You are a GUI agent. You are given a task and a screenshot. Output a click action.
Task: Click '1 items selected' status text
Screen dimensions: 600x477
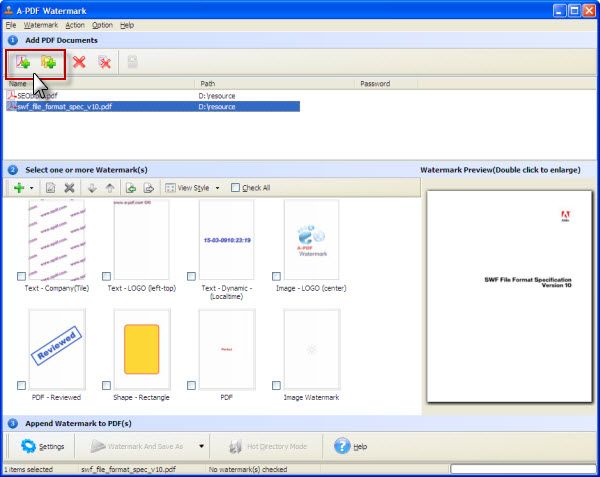click(x=28, y=469)
